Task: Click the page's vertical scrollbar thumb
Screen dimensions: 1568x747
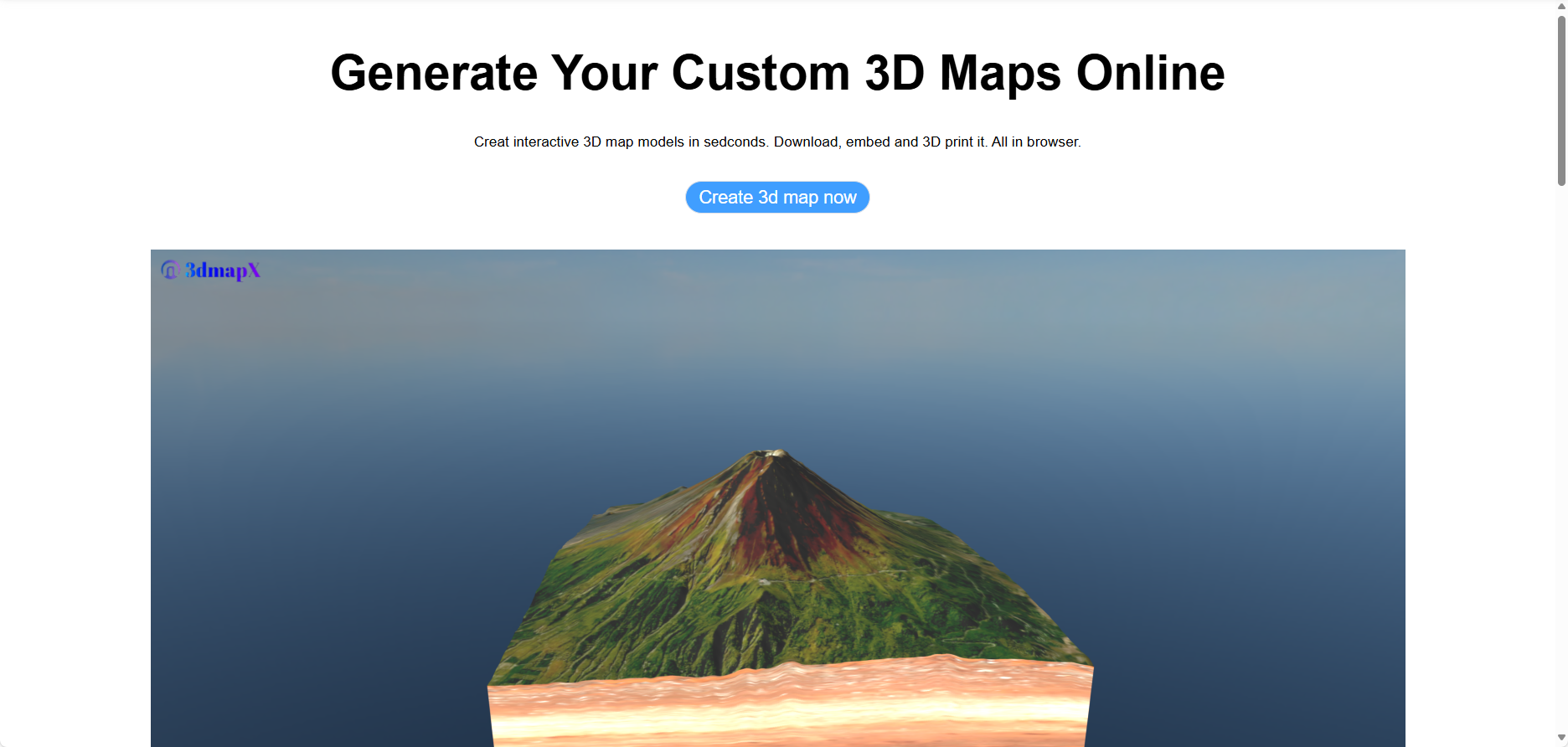Action: [1561, 100]
